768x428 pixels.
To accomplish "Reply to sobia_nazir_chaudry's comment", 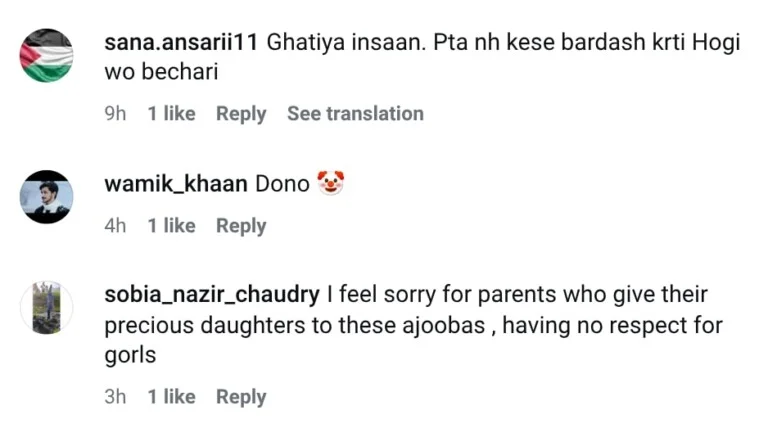I will coord(241,397).
